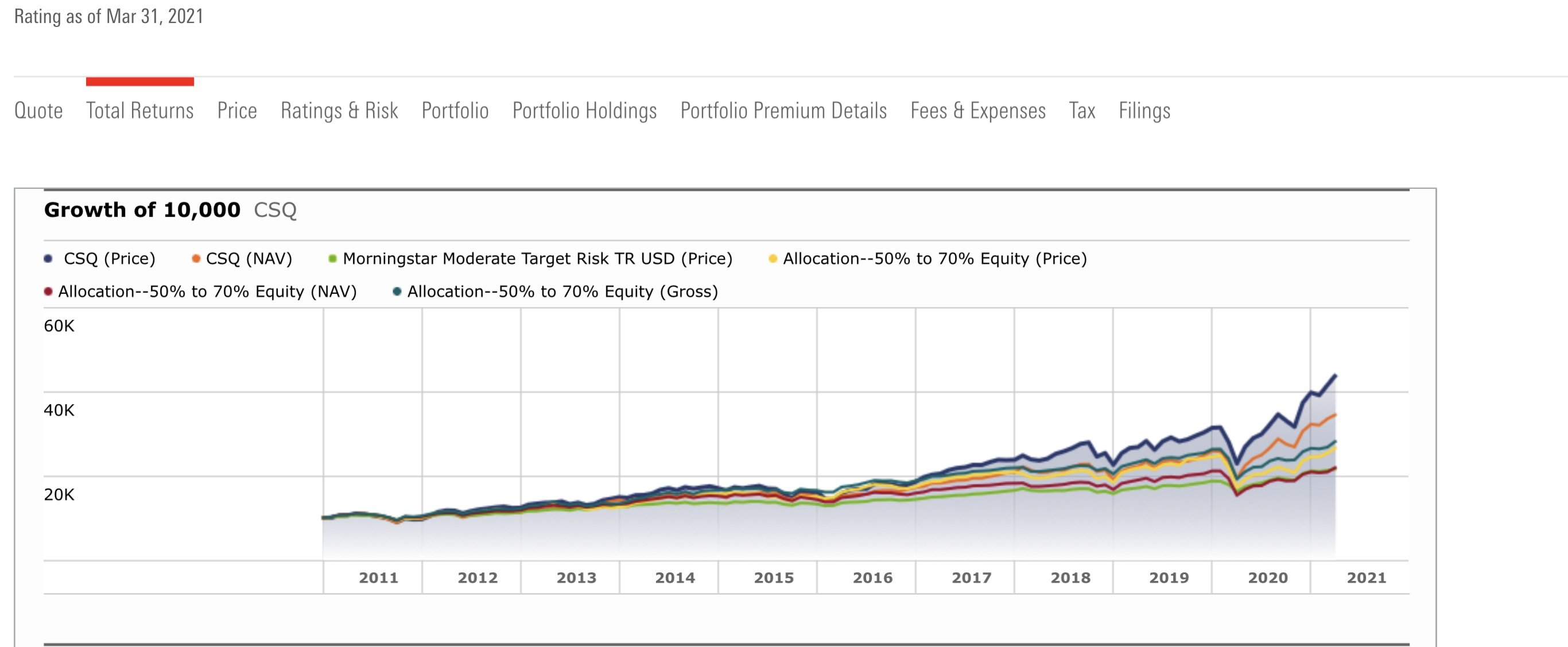
Task: Switch to the Tax tab
Action: 1082,111
